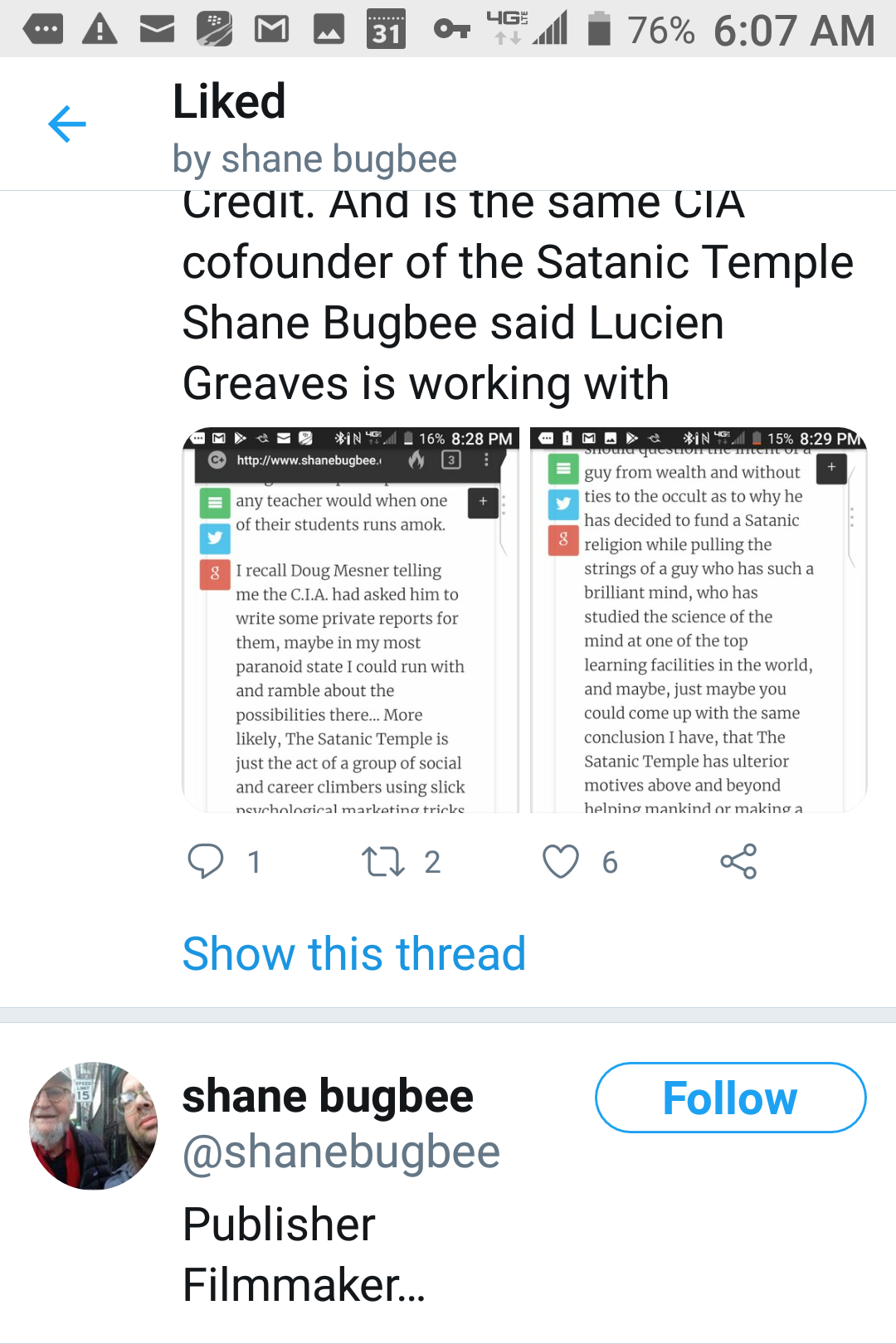The image size is (896, 1344).
Task: Follow shane bugbee
Action: (730, 1098)
